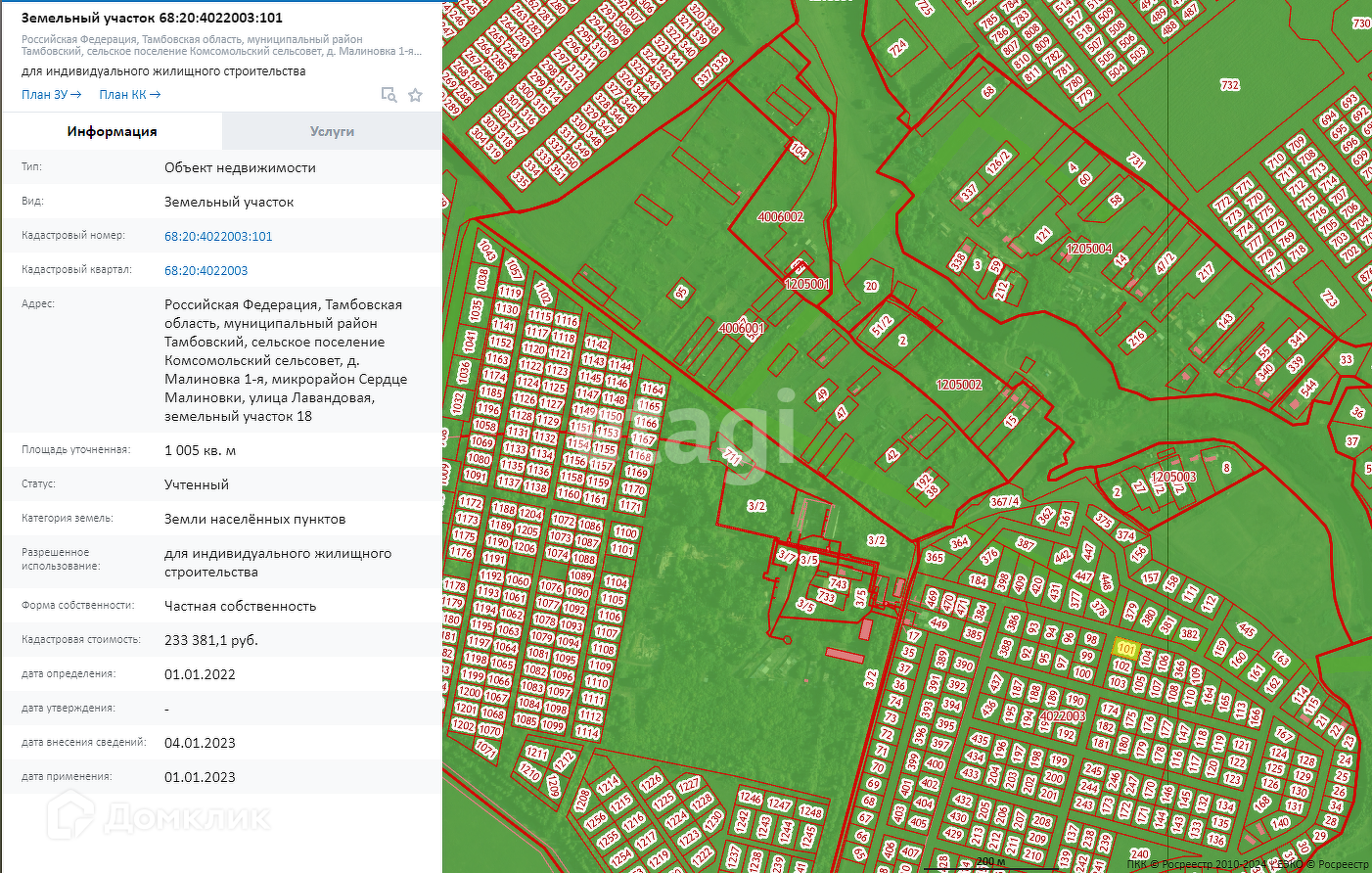Viewport: 1372px width, 873px height.
Task: Click the date 04.01.2023
Action: [200, 743]
